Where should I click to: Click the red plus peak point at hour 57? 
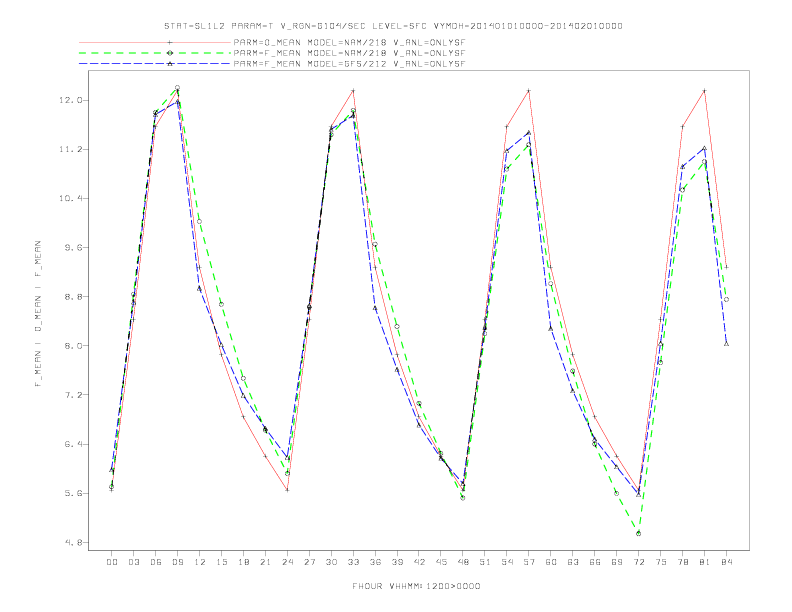point(529,91)
